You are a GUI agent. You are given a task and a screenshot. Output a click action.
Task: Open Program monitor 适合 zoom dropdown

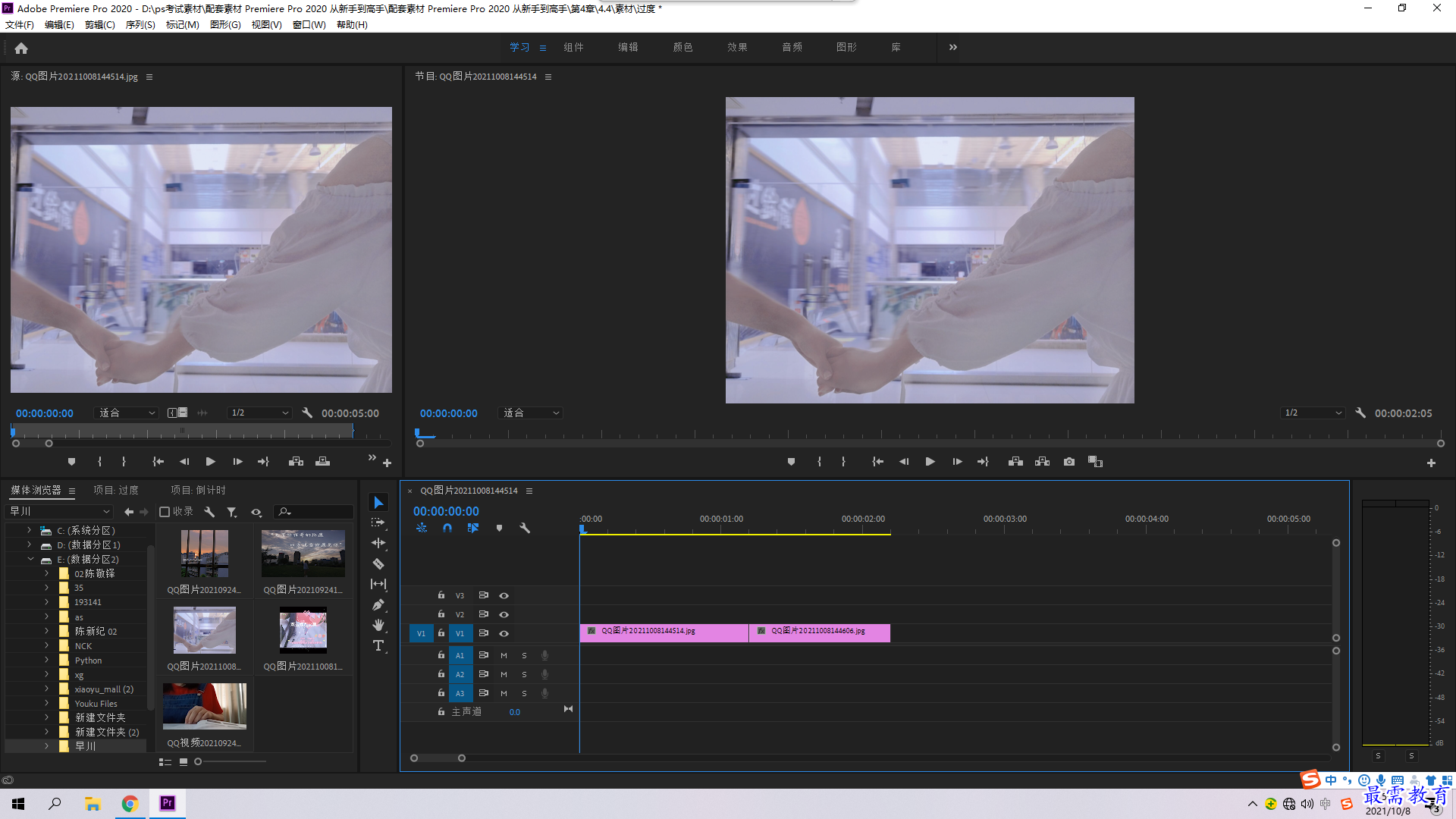[x=531, y=413]
